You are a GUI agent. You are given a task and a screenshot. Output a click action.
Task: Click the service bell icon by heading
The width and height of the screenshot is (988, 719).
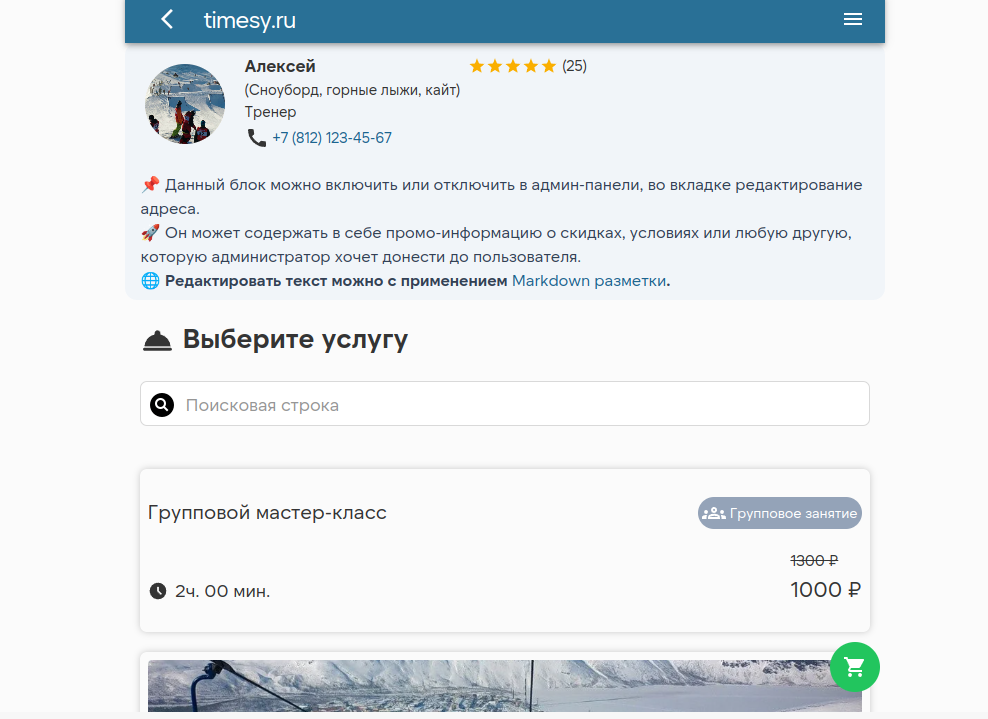click(x=157, y=341)
